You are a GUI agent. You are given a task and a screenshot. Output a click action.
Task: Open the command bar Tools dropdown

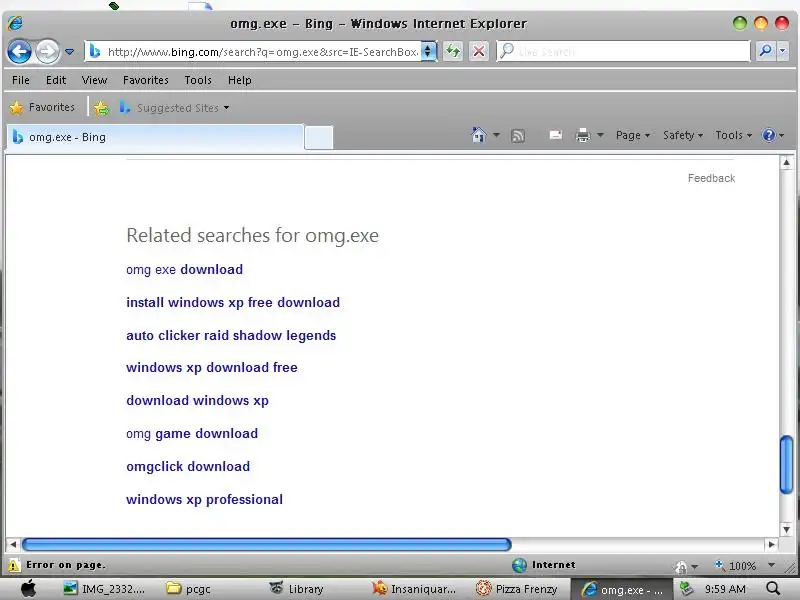coord(733,135)
